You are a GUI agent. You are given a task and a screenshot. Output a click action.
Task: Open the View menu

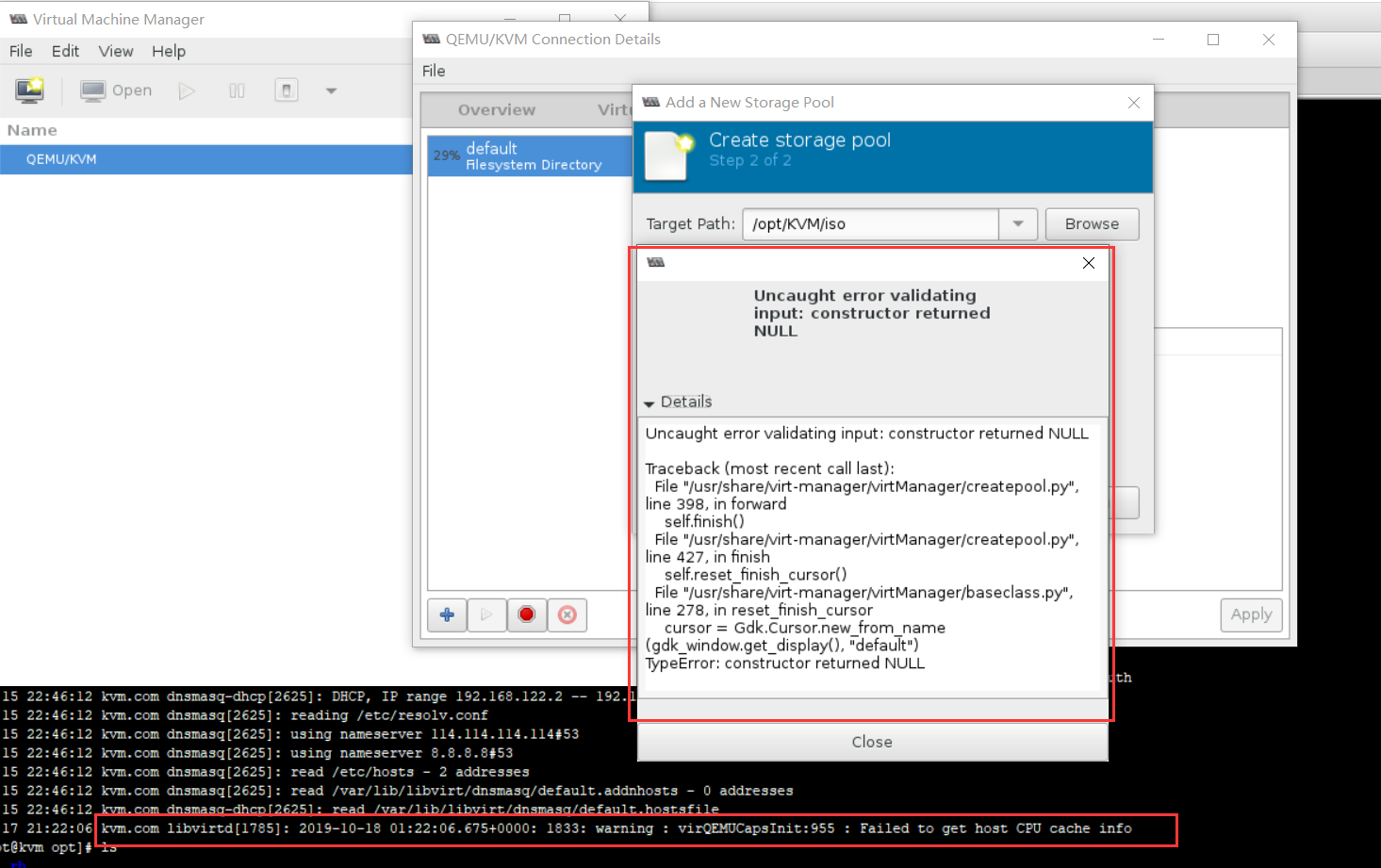pyautogui.click(x=116, y=51)
